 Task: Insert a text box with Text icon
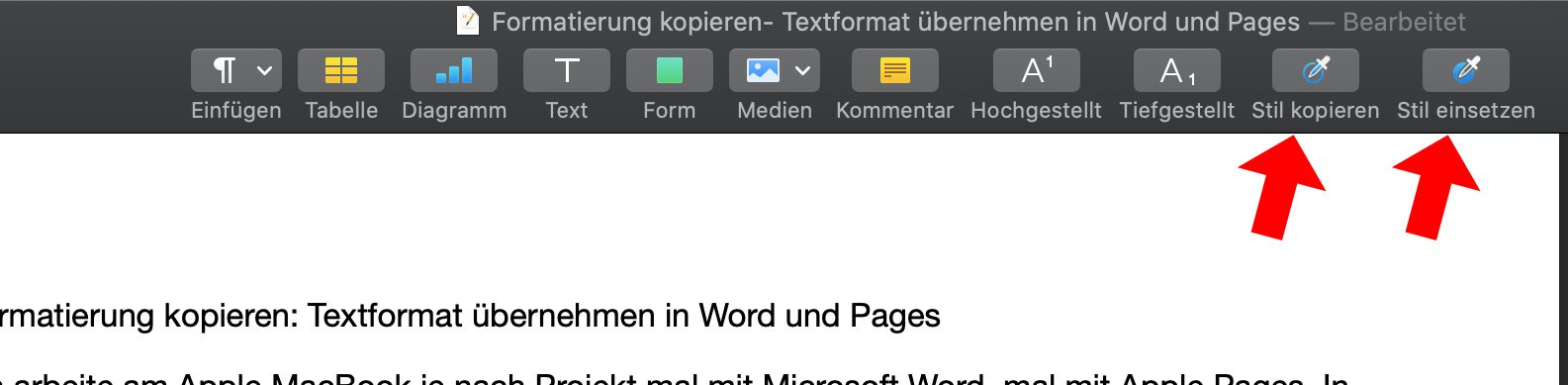567,70
